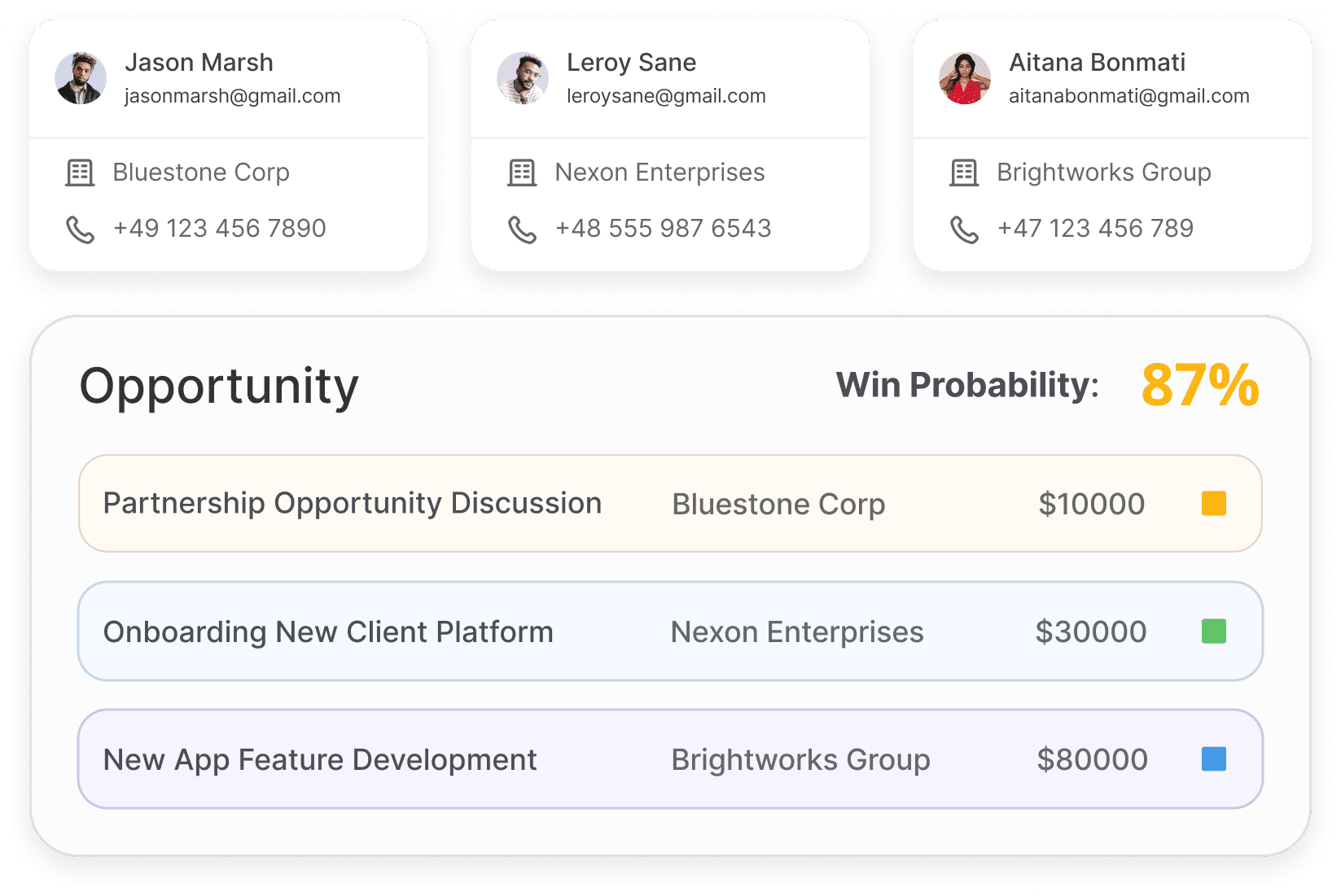Click the email leroysane@gmail.com

pos(666,96)
